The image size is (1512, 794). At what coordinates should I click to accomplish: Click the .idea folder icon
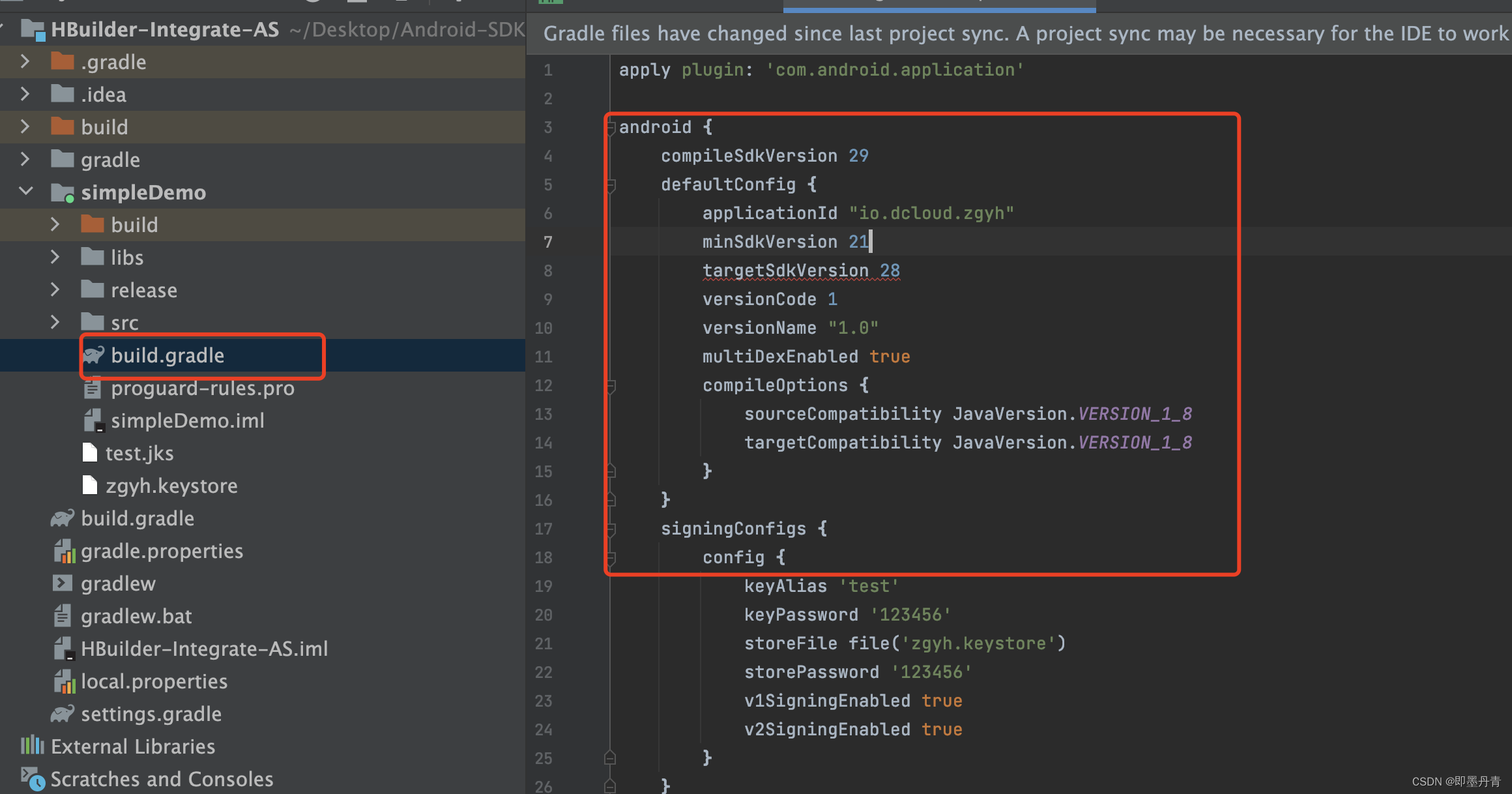point(63,93)
